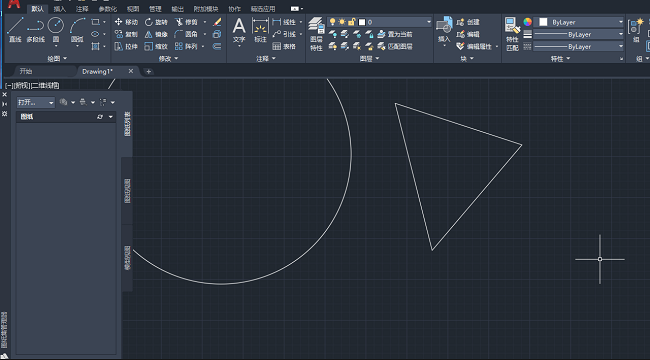
Task: Open the 打开.. dropdown in sheet set panel
Action: click(36, 102)
